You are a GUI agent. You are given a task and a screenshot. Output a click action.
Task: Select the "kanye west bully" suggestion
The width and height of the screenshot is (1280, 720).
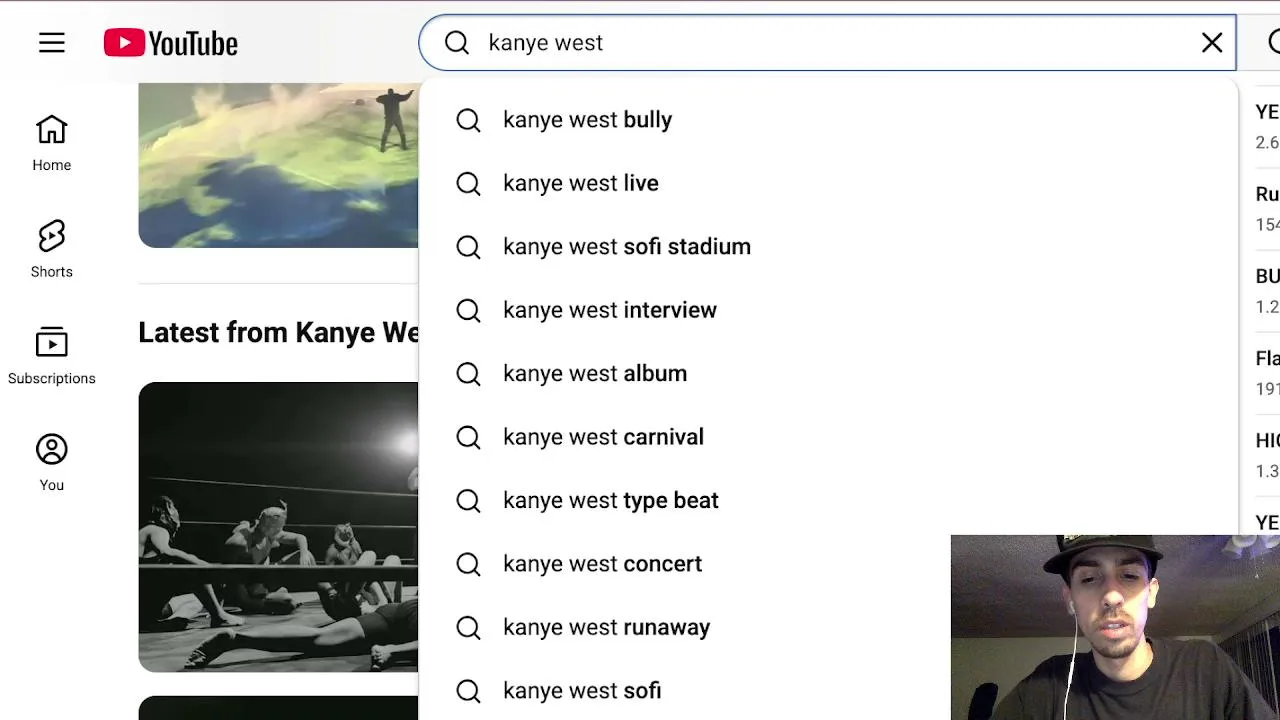[587, 120]
